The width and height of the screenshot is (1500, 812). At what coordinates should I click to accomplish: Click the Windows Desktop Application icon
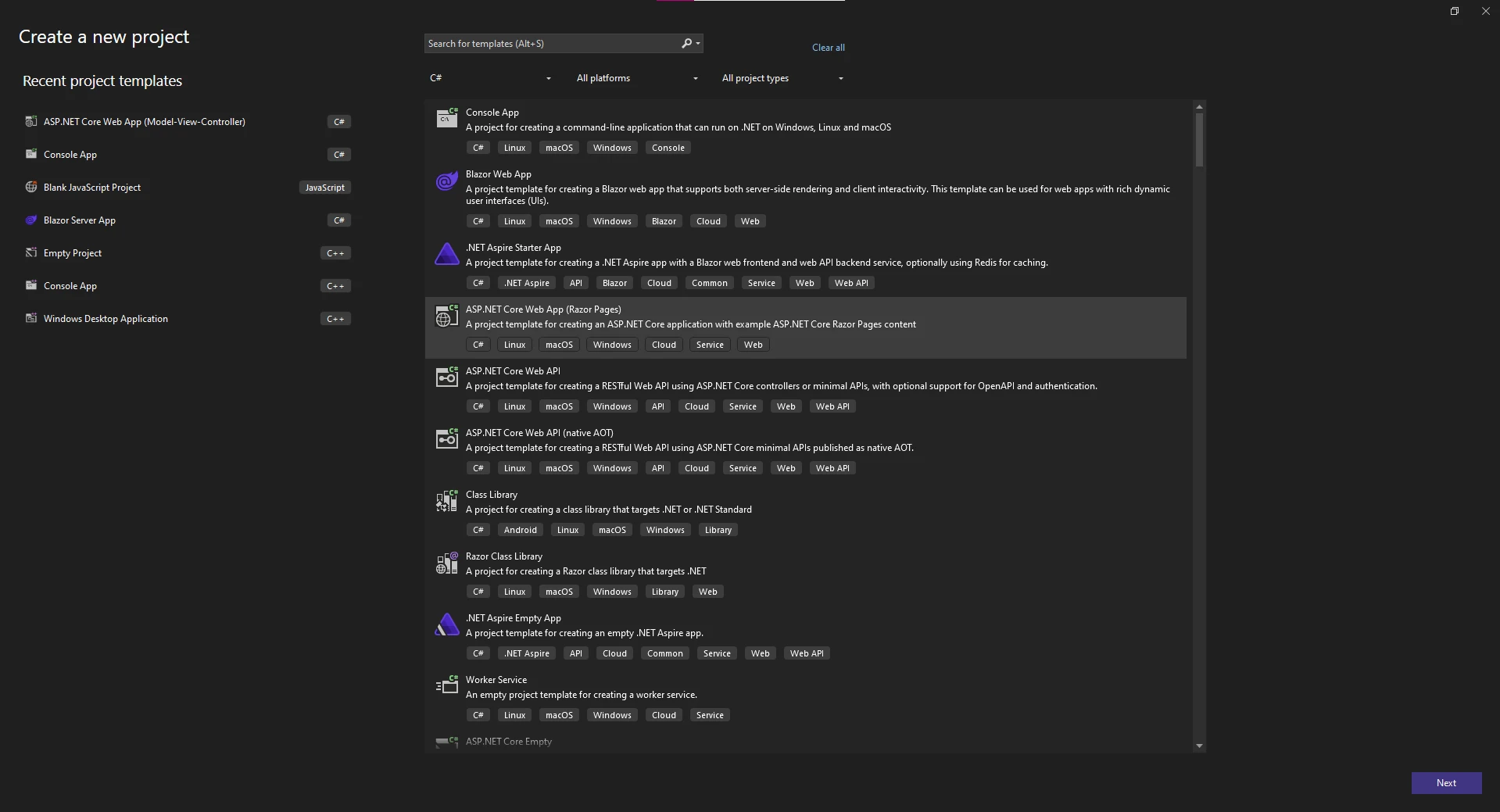[x=31, y=318]
